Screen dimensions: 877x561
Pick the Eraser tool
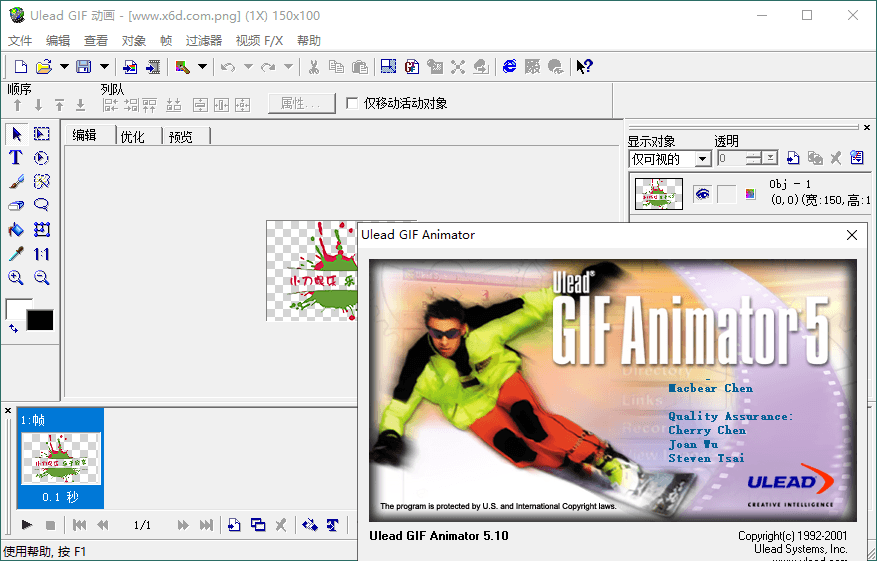16,206
